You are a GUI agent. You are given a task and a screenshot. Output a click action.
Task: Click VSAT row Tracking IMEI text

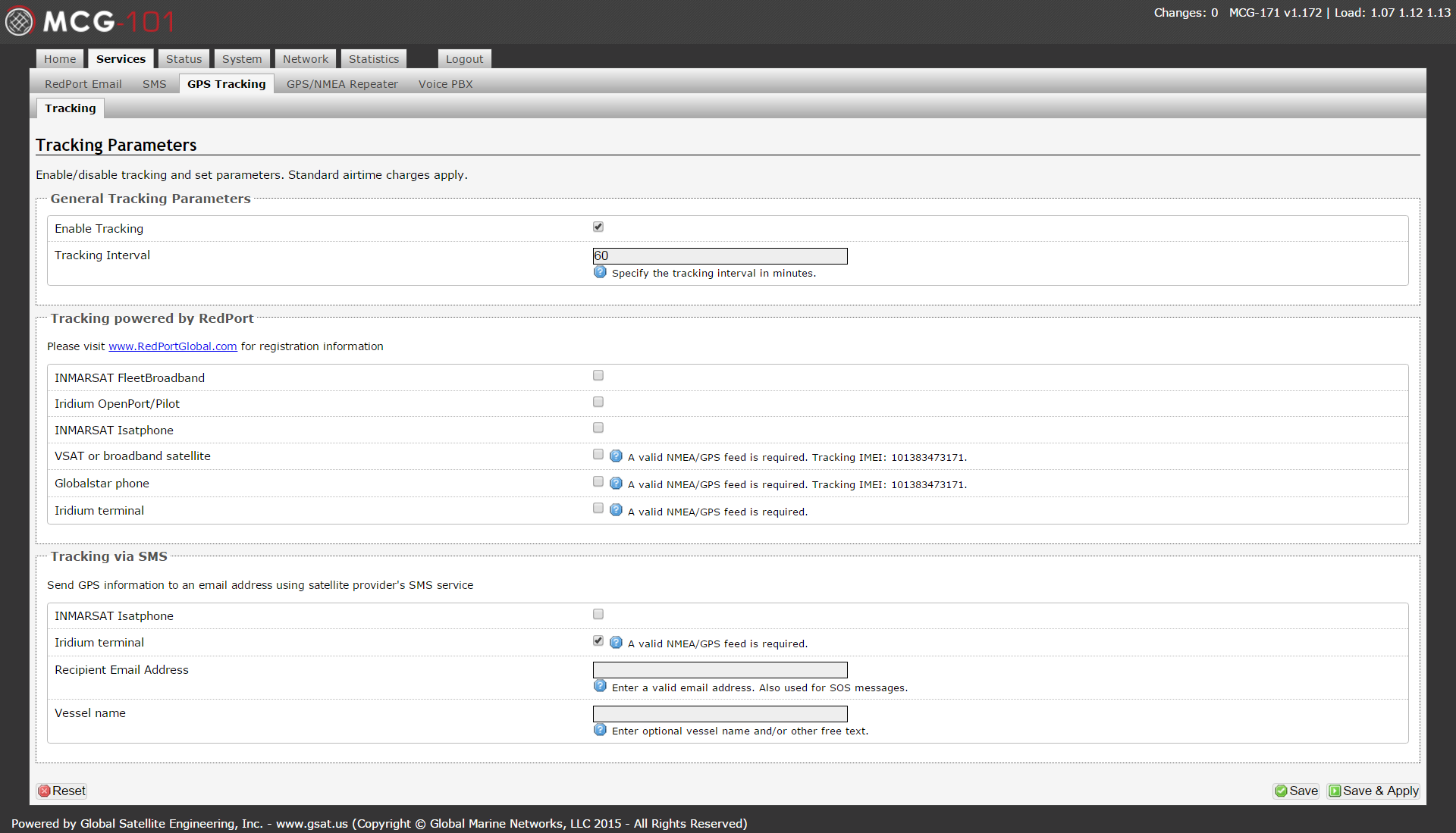point(890,458)
